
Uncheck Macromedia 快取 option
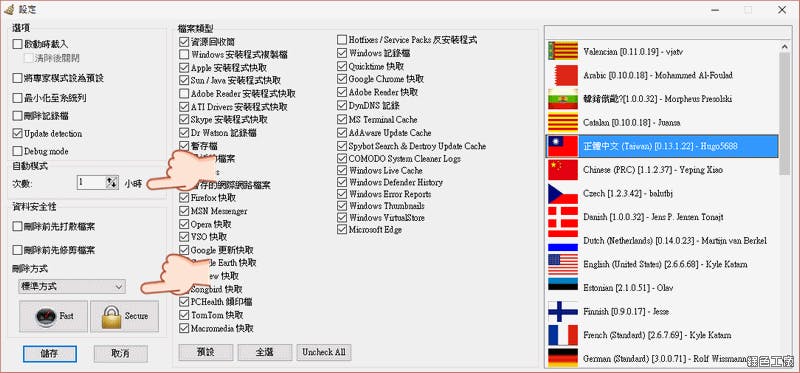point(184,328)
